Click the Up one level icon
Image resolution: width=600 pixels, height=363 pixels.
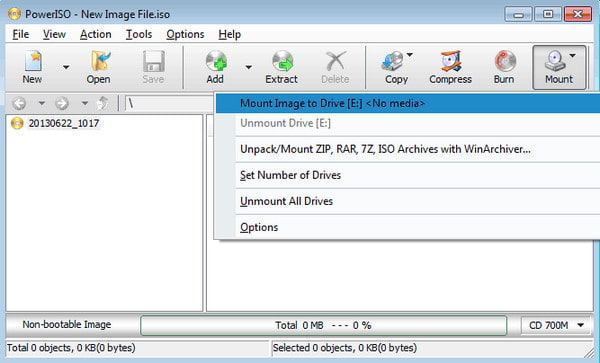tap(102, 103)
